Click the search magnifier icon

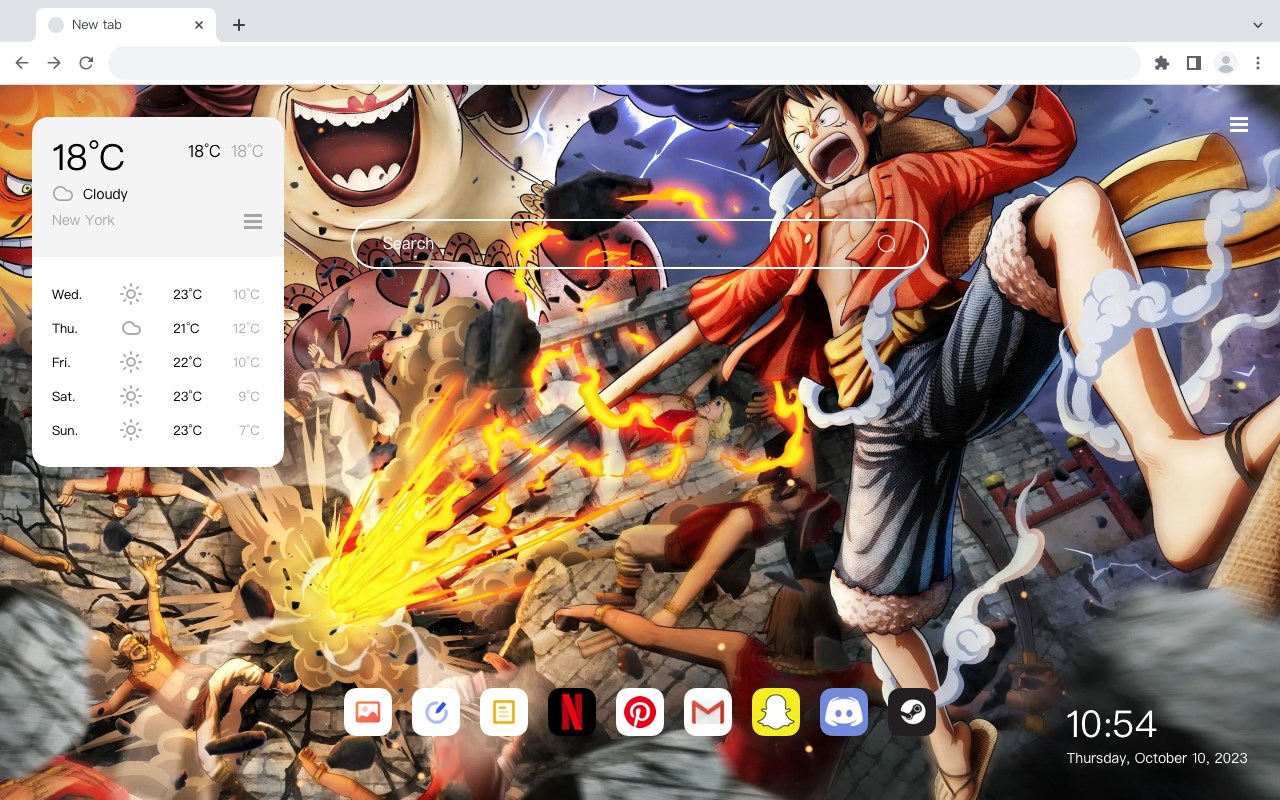[x=886, y=244]
